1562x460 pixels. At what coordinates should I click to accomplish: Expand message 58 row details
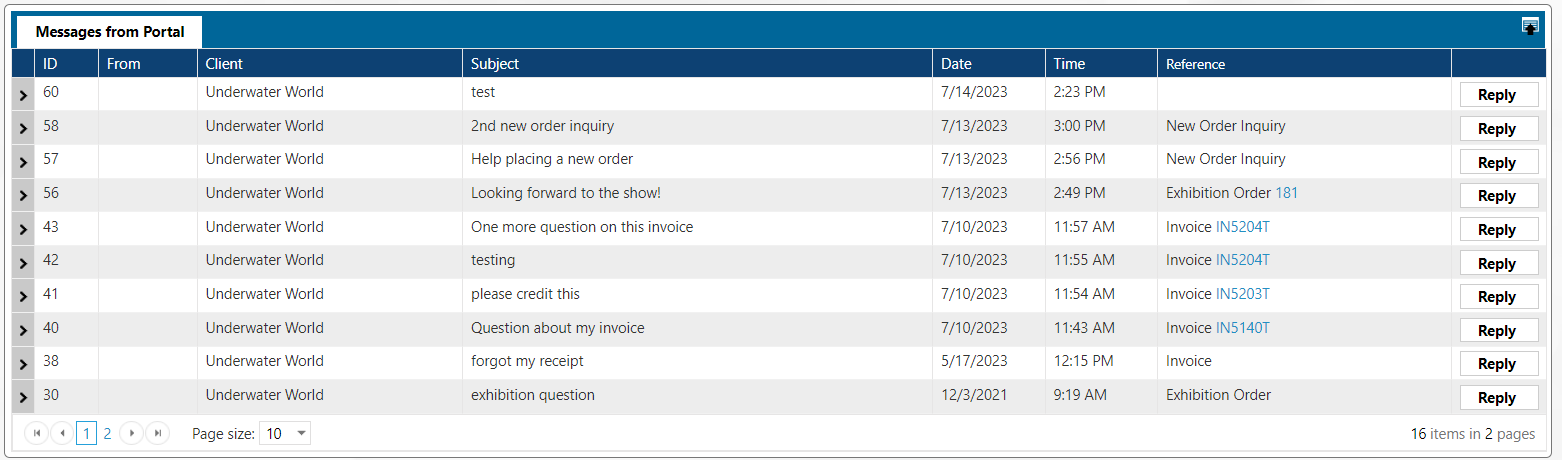23,128
